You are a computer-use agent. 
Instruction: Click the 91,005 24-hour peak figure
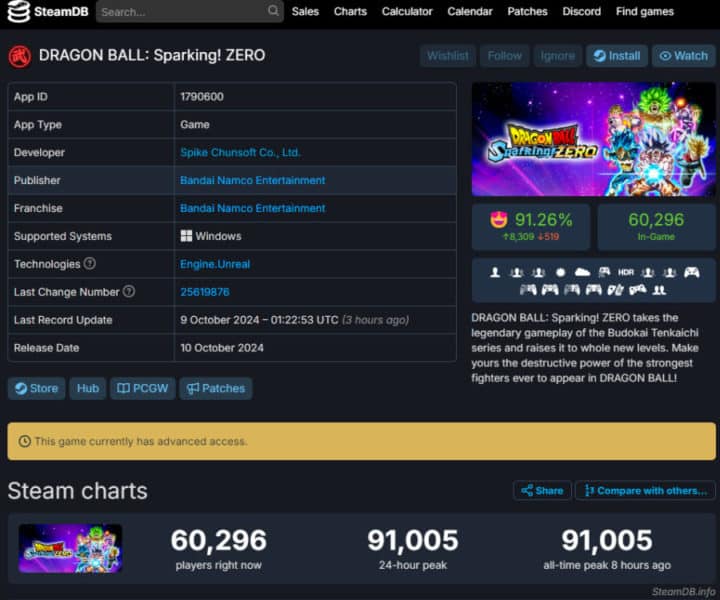[413, 540]
